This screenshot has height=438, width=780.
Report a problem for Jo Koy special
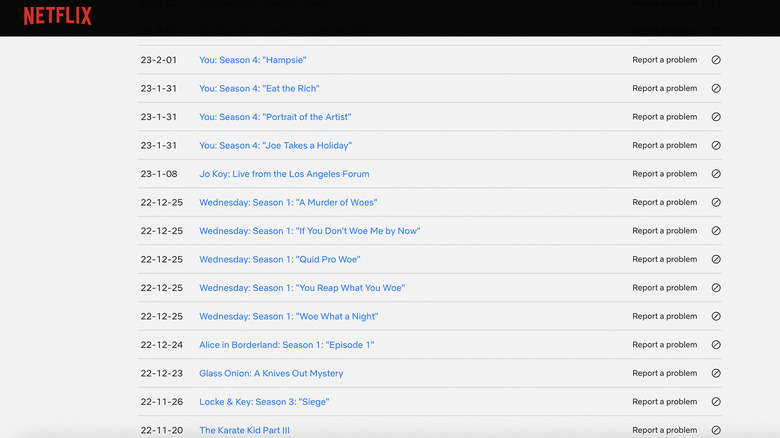tap(665, 174)
